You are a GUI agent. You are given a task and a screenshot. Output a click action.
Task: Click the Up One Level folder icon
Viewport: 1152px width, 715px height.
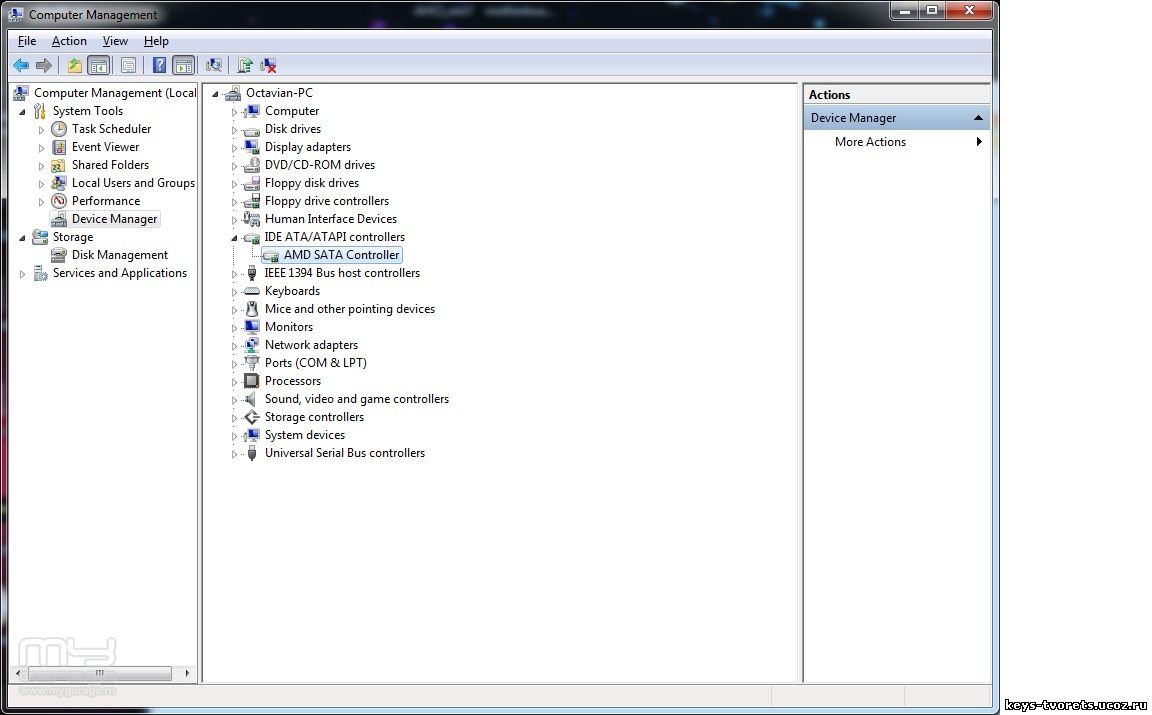[x=75, y=65]
